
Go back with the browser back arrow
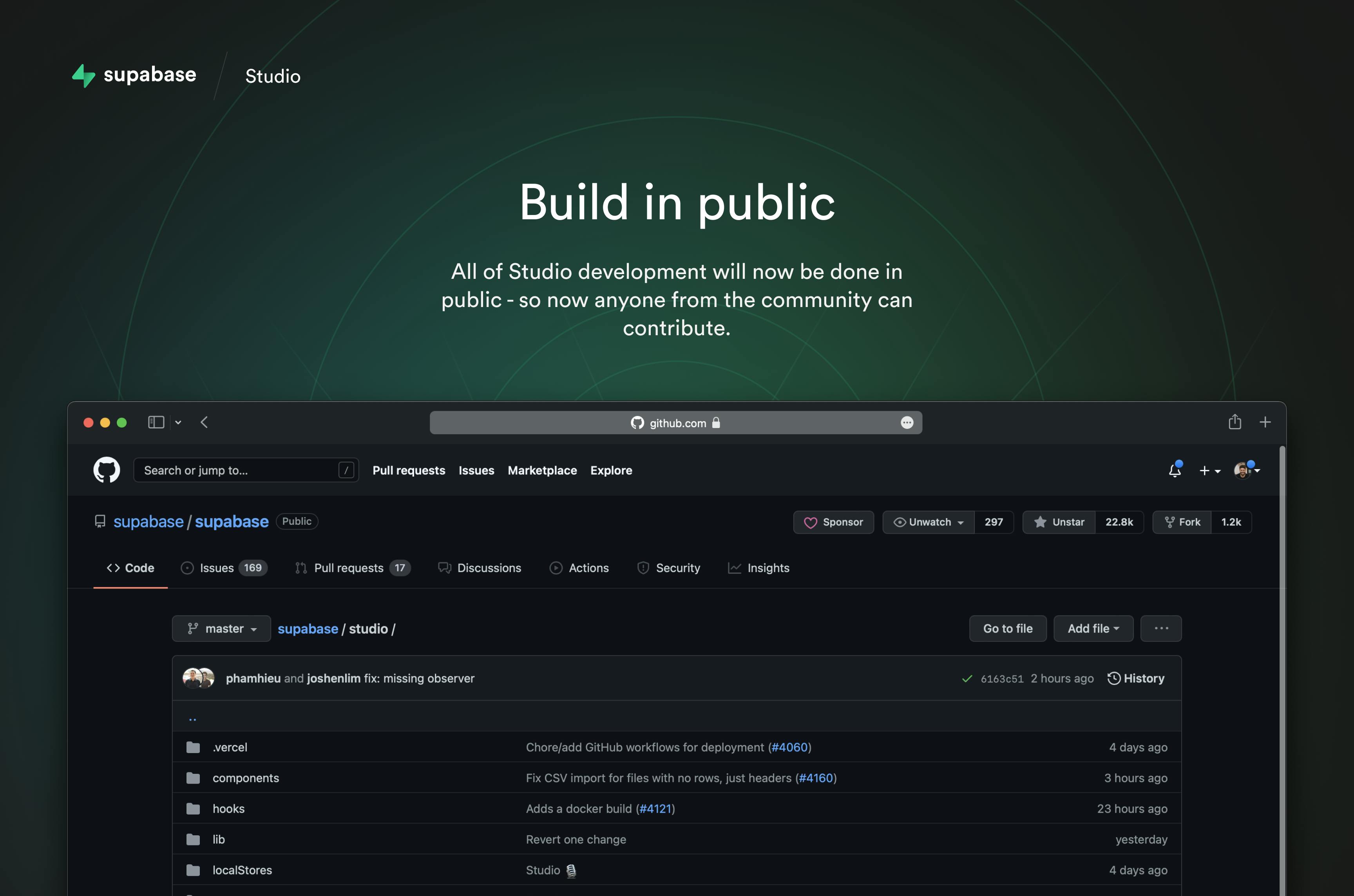tap(204, 422)
